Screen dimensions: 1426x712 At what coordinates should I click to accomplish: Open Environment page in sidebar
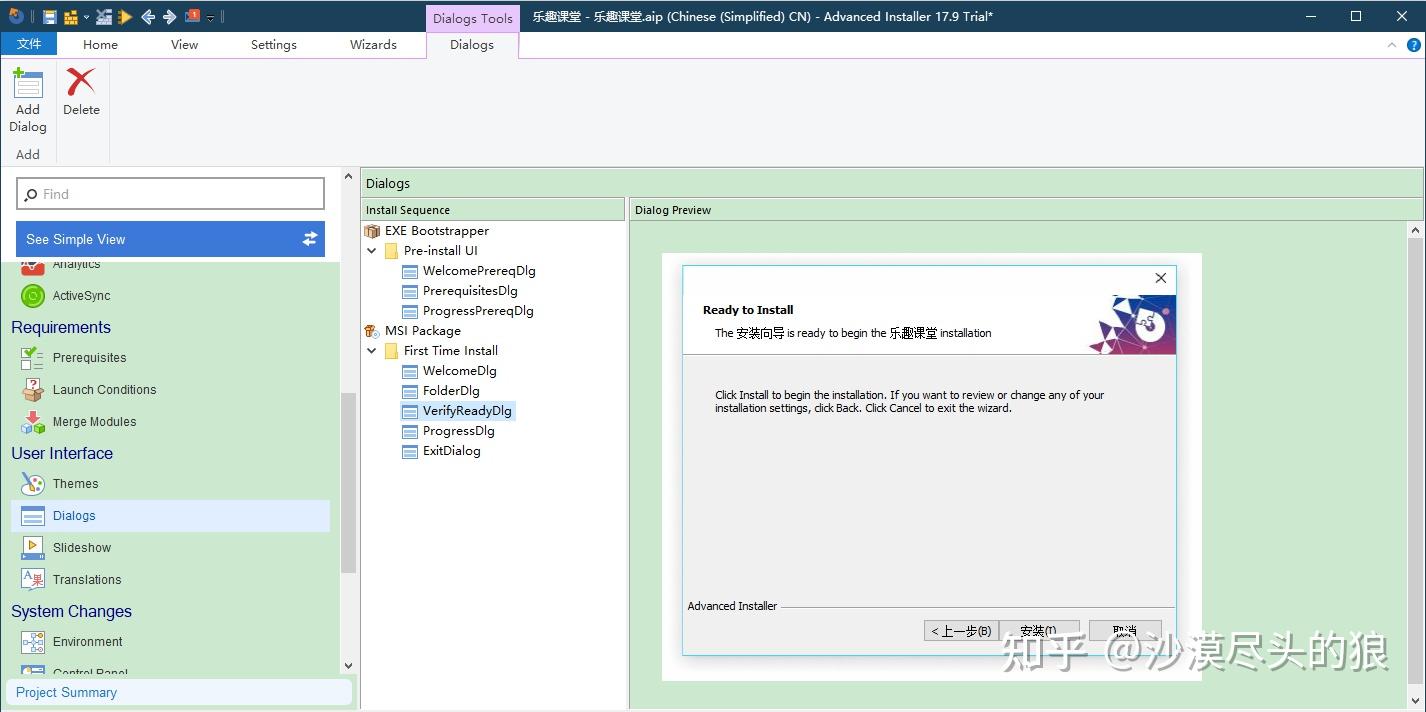88,642
